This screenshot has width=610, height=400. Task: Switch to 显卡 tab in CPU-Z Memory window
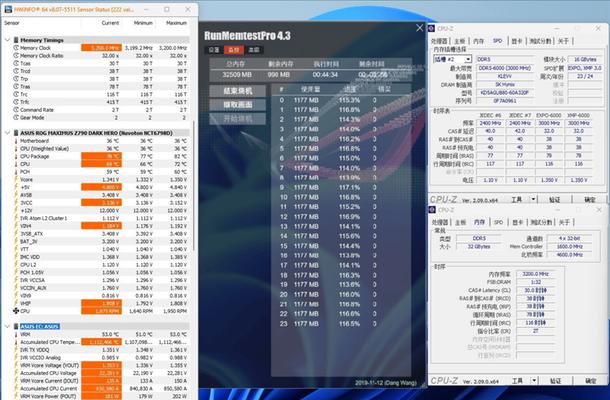pos(518,222)
